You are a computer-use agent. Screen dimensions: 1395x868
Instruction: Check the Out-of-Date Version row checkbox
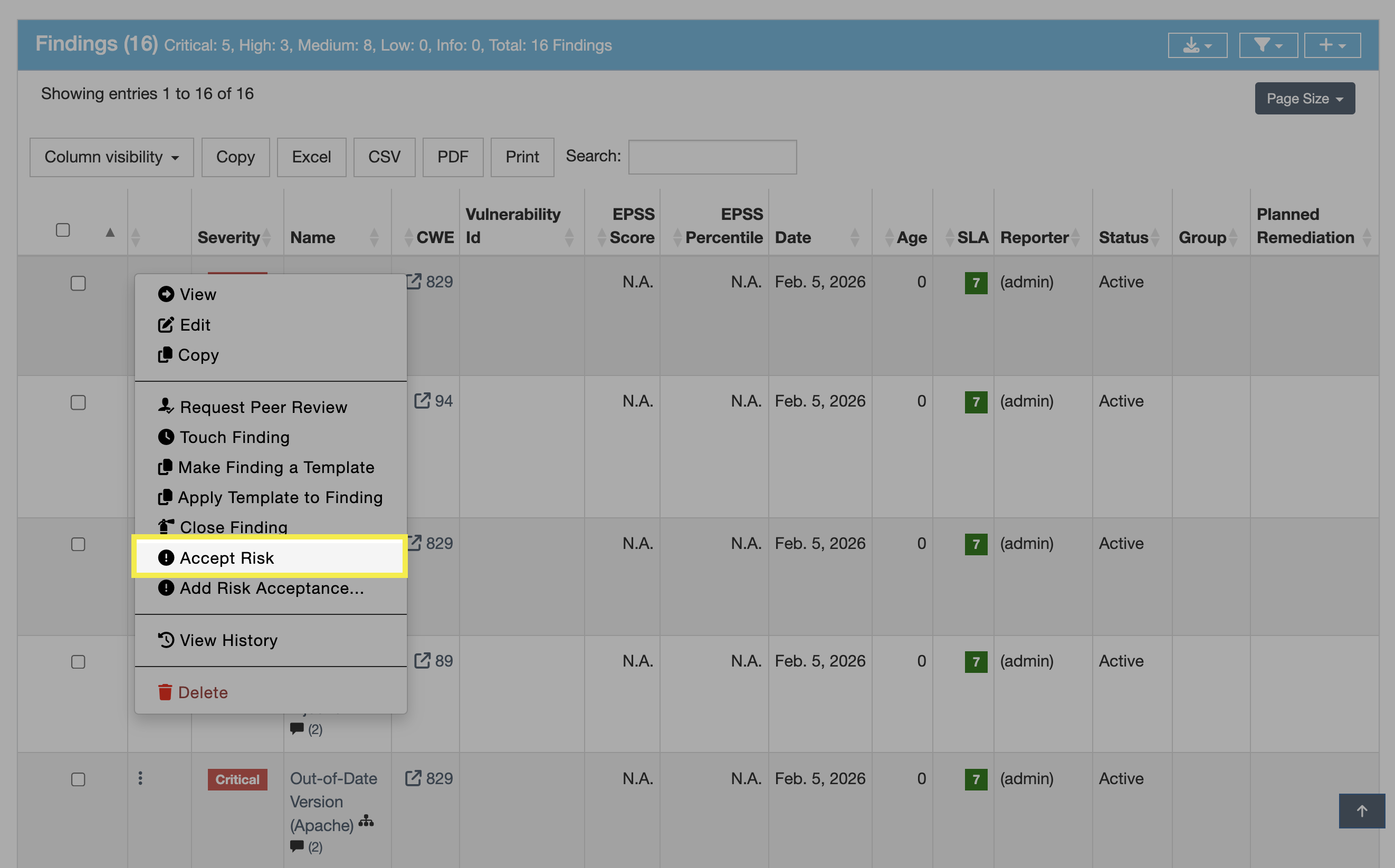tap(78, 779)
